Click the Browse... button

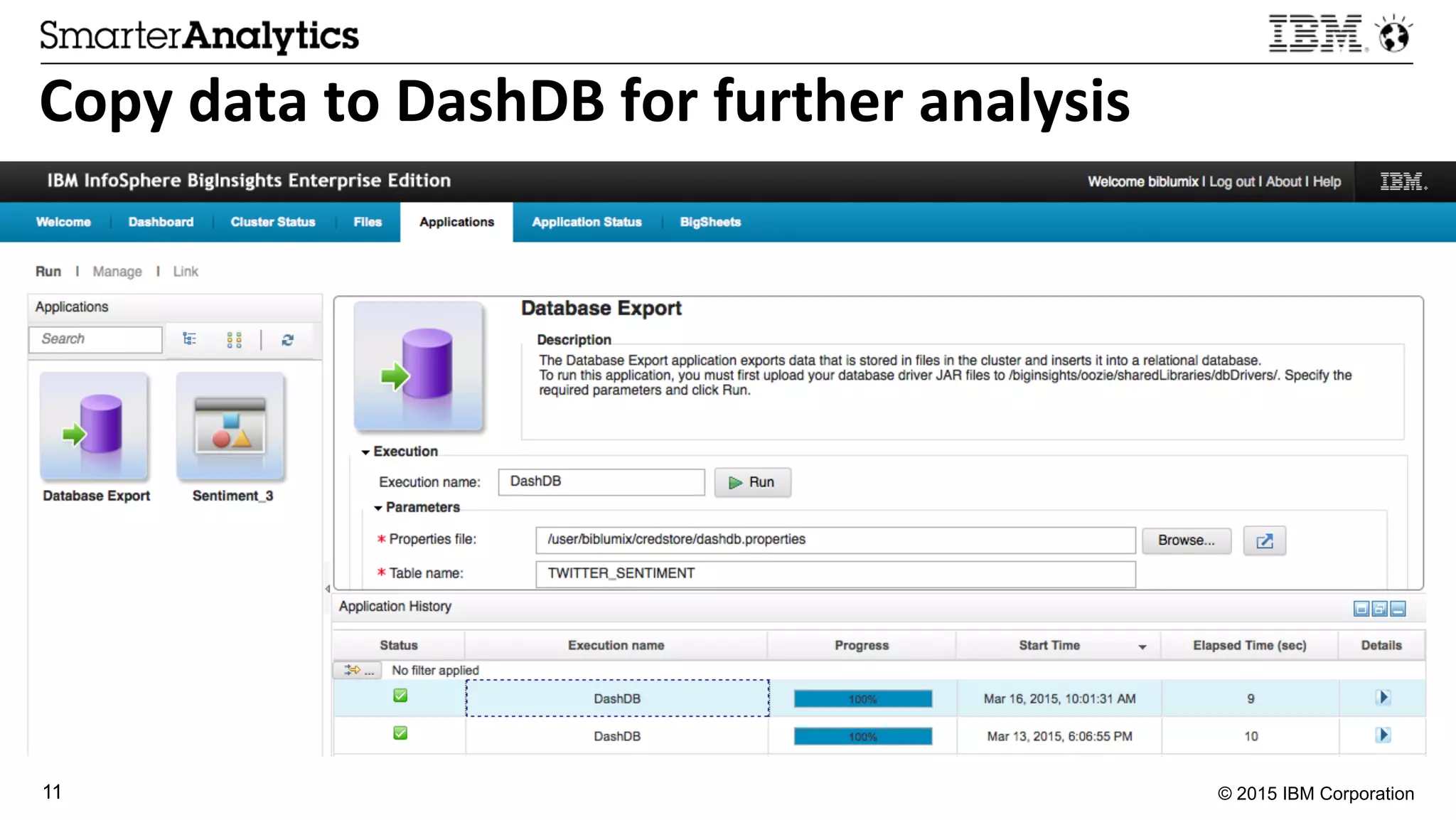coord(1186,541)
